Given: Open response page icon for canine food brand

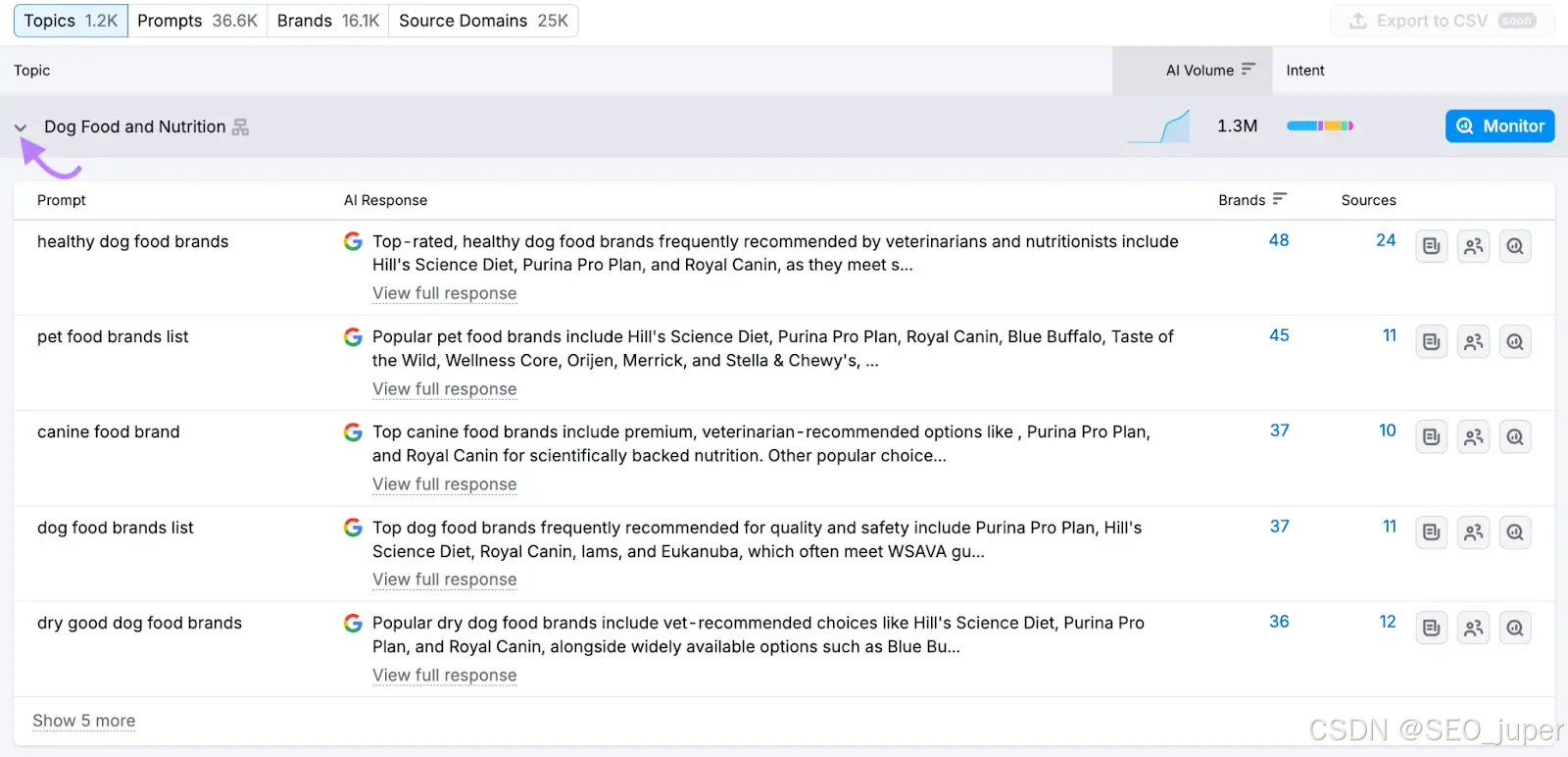Looking at the screenshot, I should [1432, 436].
